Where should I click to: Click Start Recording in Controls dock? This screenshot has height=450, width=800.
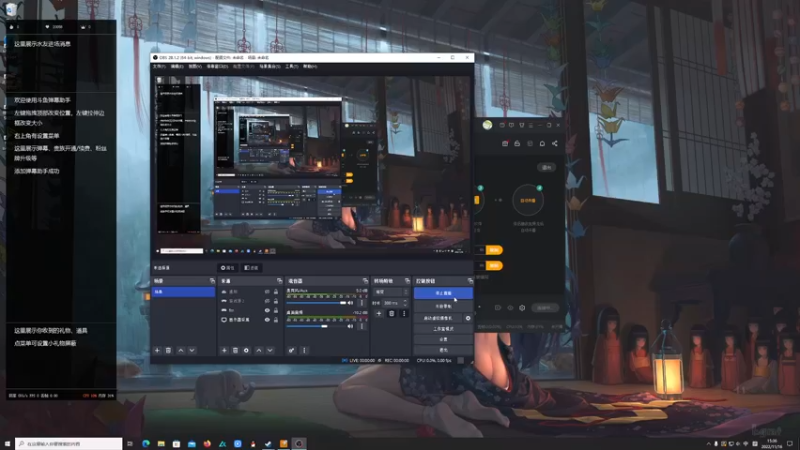coord(443,306)
